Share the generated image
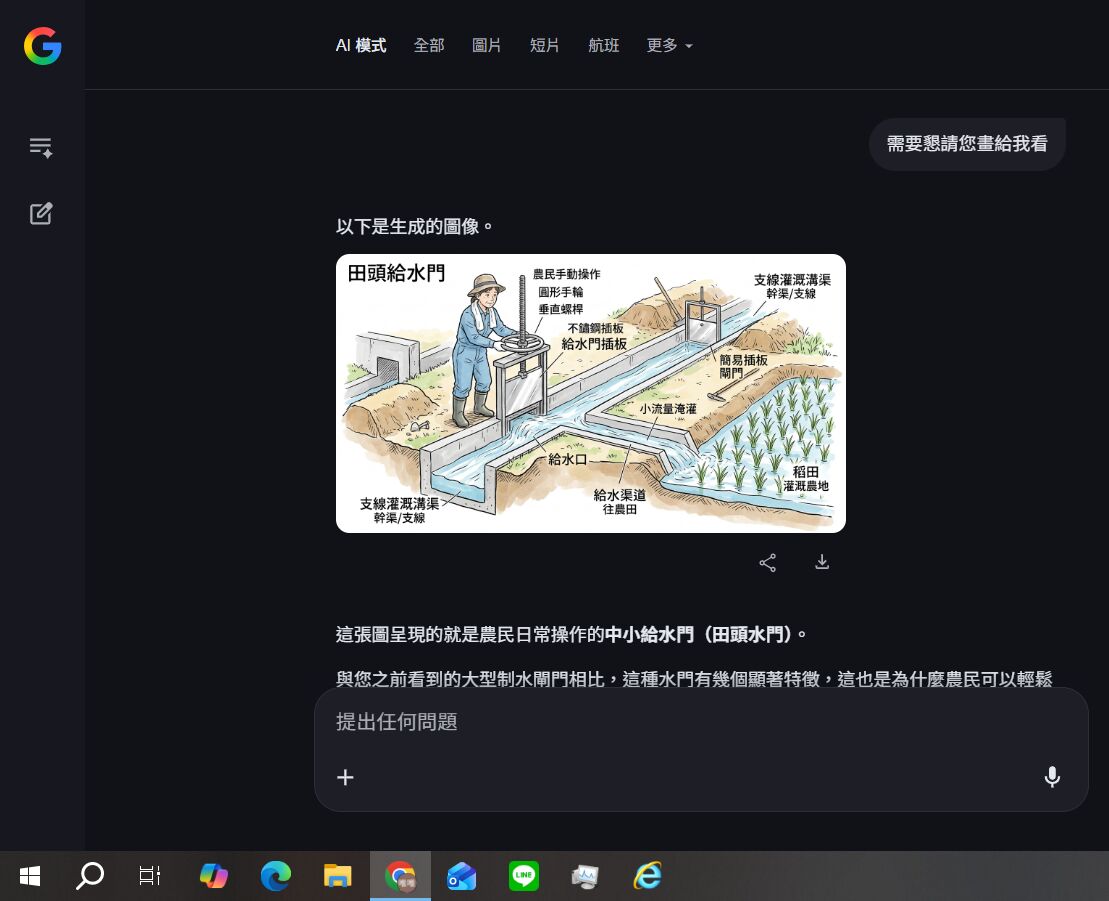This screenshot has width=1109, height=901. [767, 563]
